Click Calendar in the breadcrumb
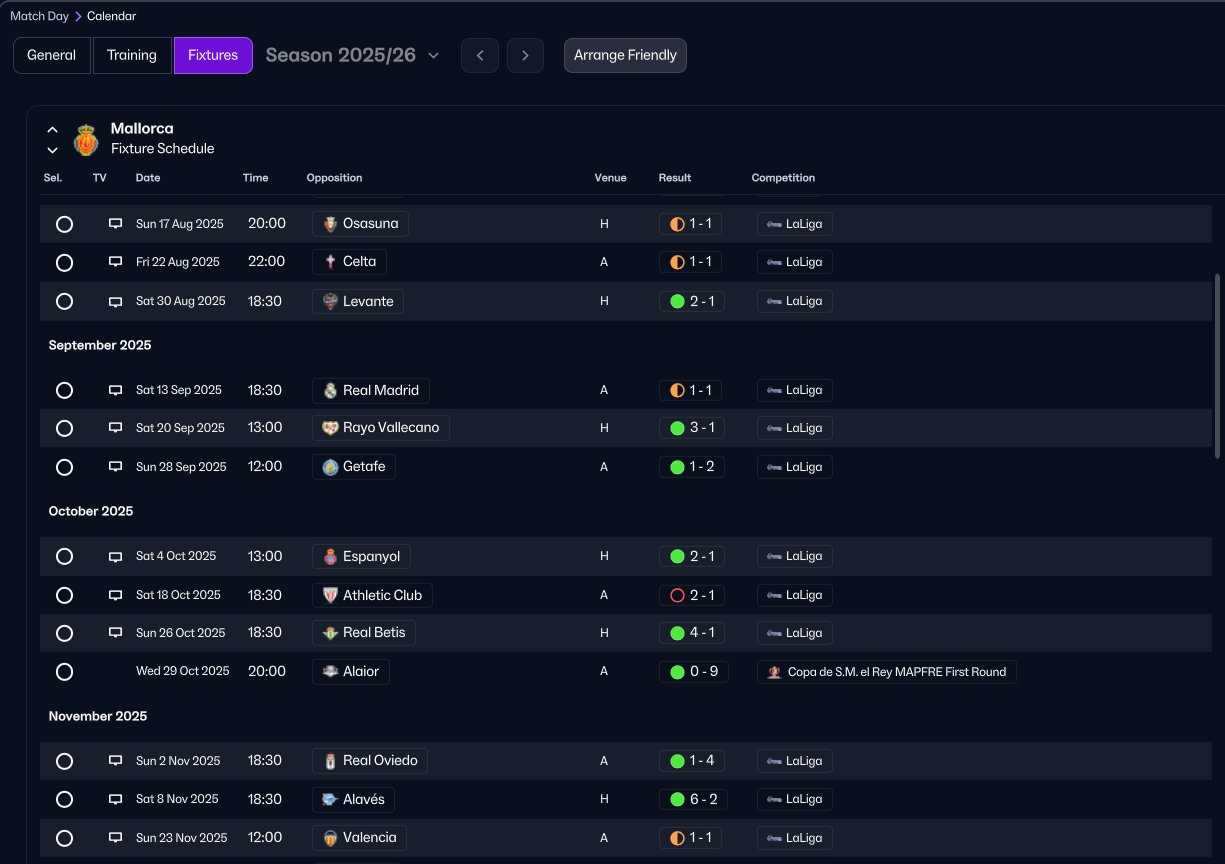 coord(112,16)
